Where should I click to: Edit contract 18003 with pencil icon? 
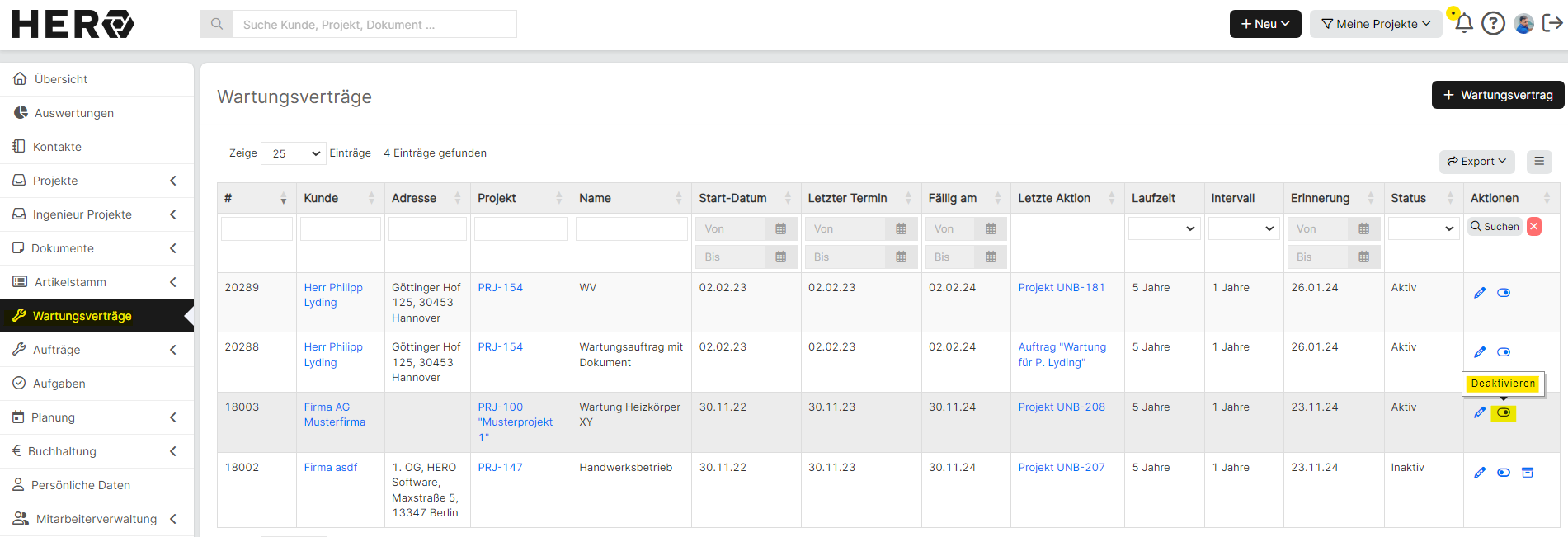(1480, 412)
